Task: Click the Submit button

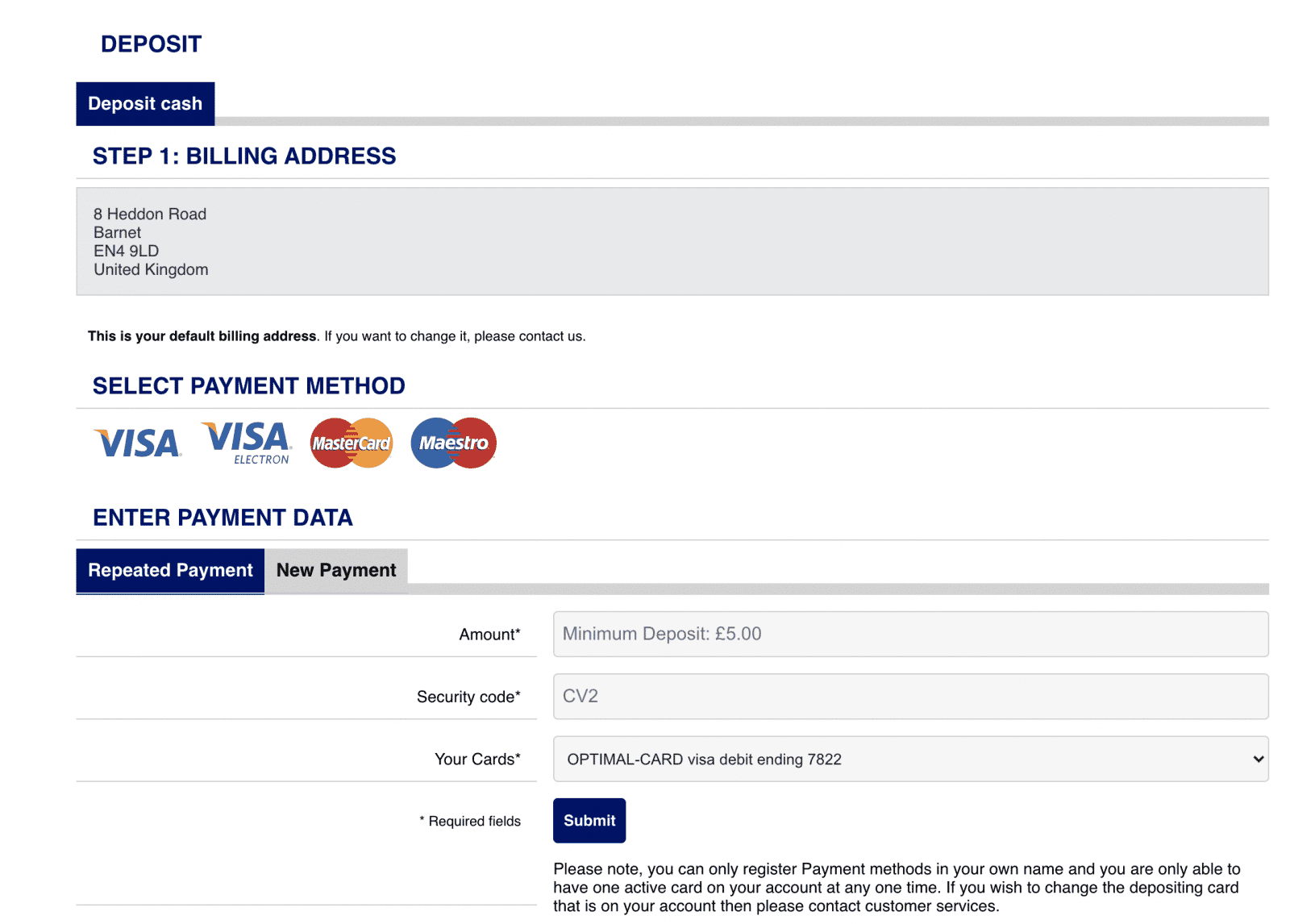Action: click(x=589, y=821)
